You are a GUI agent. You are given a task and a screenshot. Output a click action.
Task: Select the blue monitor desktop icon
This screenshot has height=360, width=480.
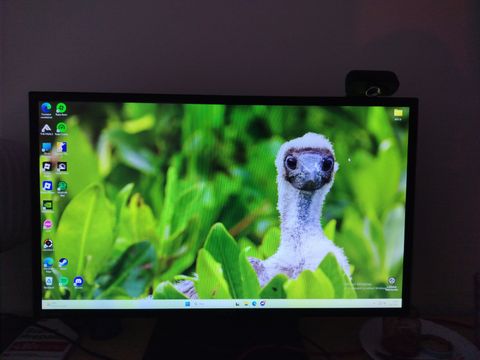[47, 148]
